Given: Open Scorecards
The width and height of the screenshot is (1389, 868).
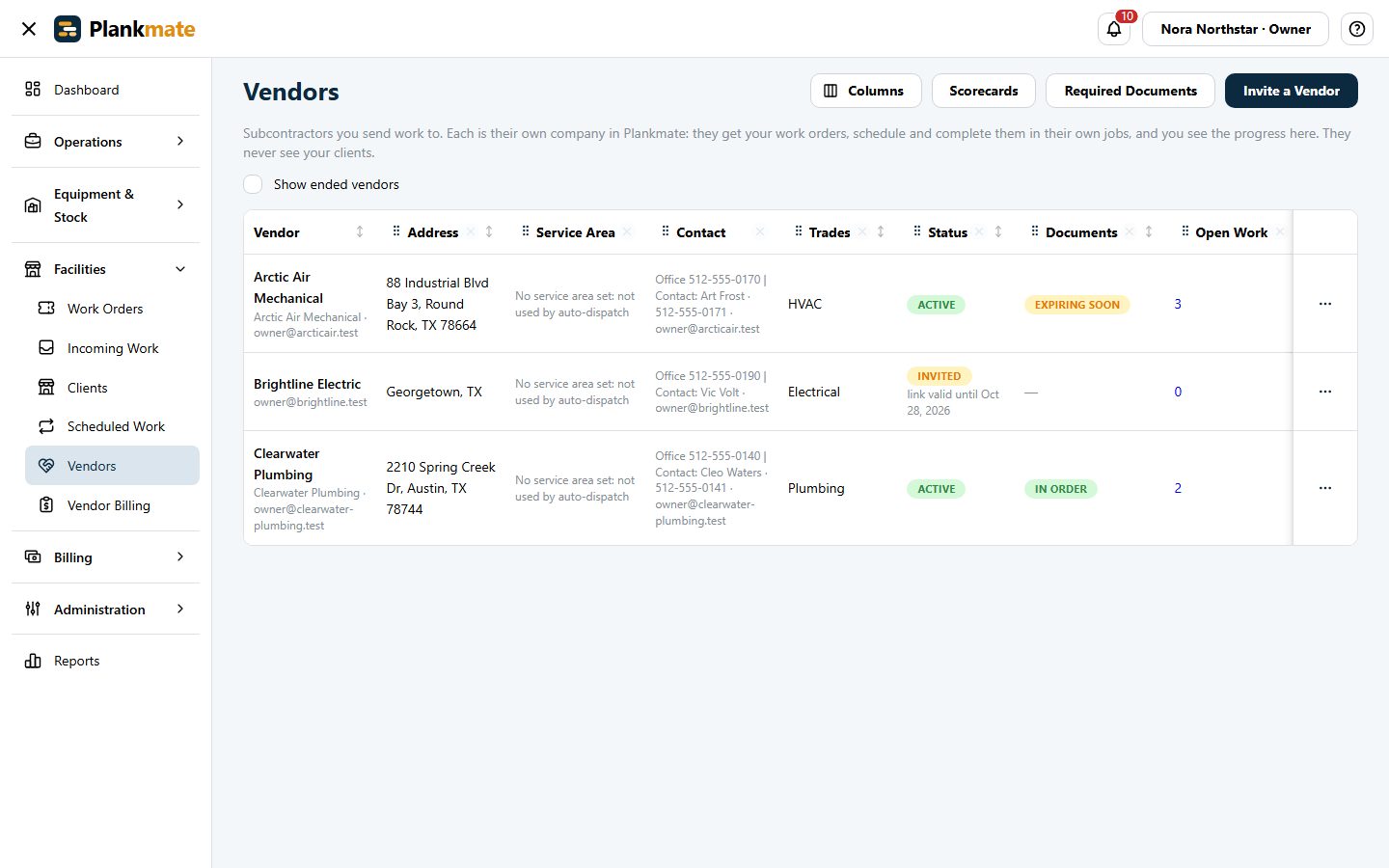Looking at the screenshot, I should tap(983, 91).
